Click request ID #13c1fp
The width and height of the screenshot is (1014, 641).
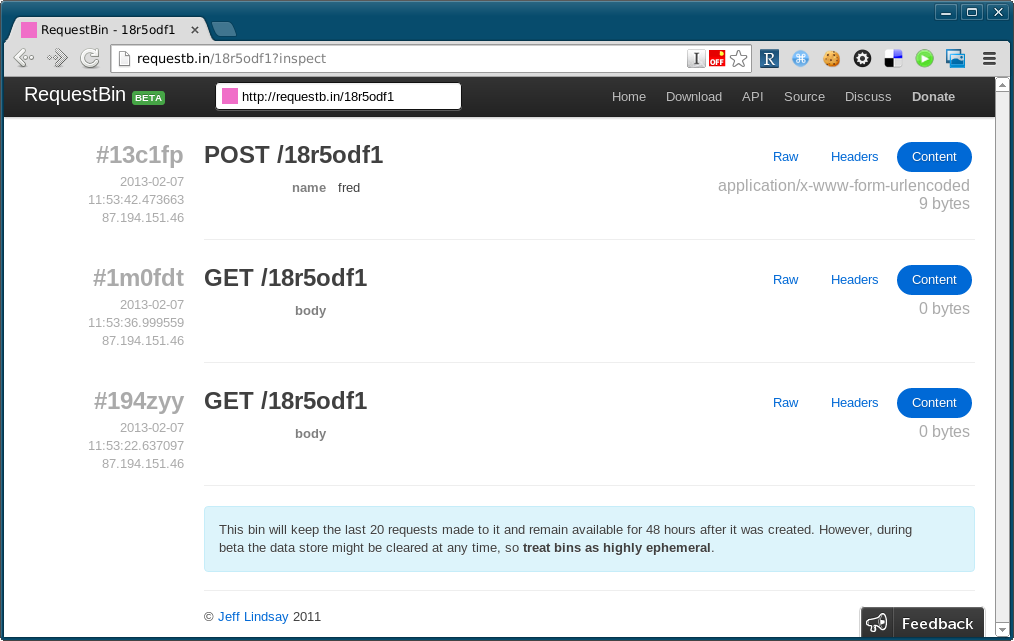coord(140,156)
